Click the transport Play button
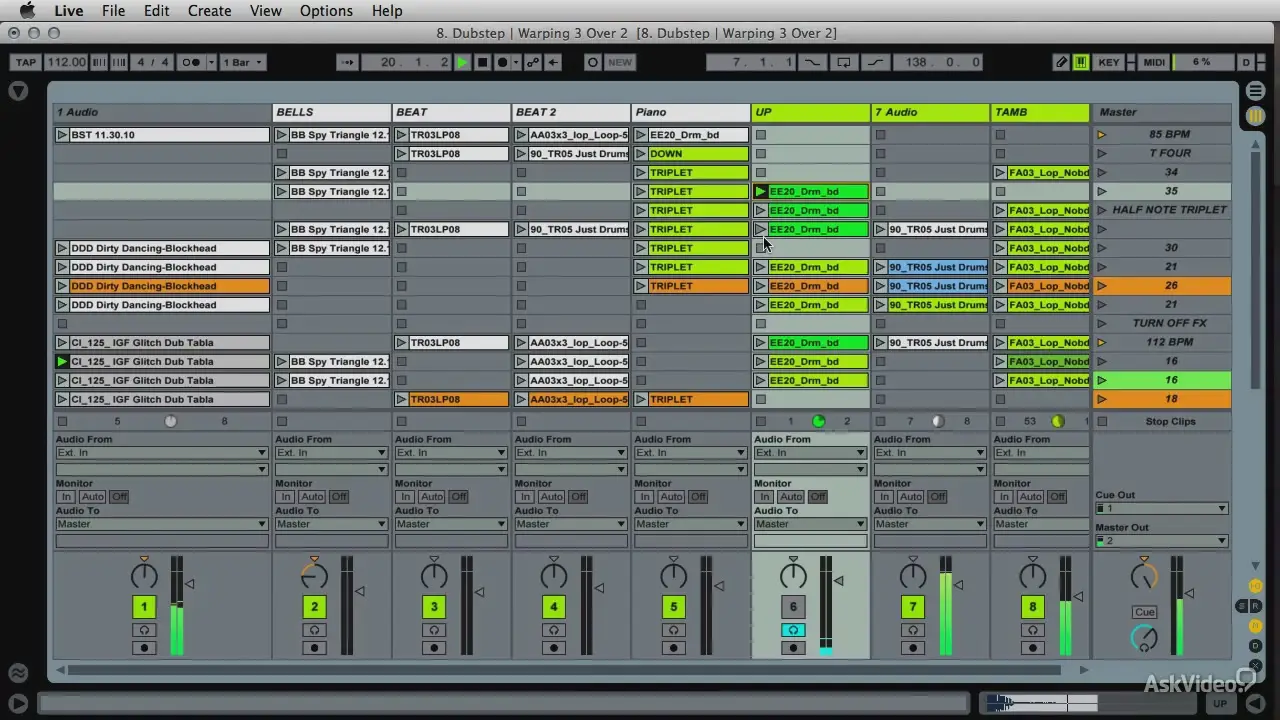 click(x=462, y=62)
